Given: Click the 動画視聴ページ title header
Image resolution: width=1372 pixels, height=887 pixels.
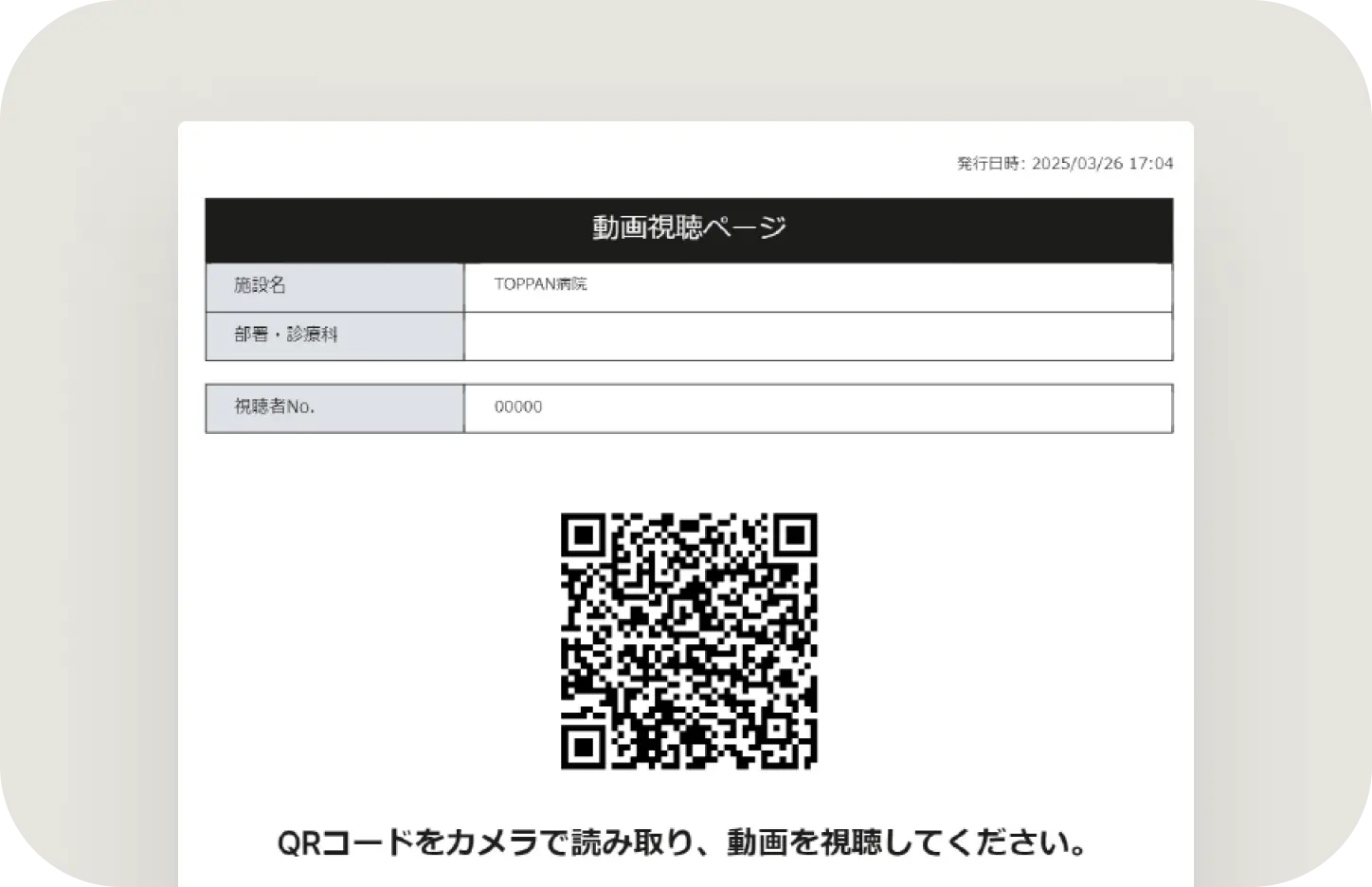Looking at the screenshot, I should (689, 230).
